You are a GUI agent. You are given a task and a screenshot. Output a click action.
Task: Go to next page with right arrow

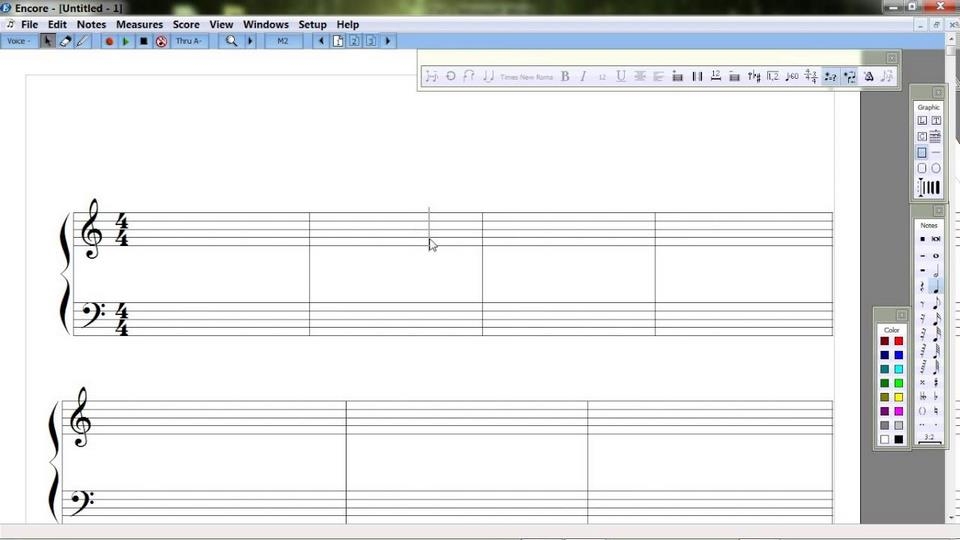coord(388,41)
